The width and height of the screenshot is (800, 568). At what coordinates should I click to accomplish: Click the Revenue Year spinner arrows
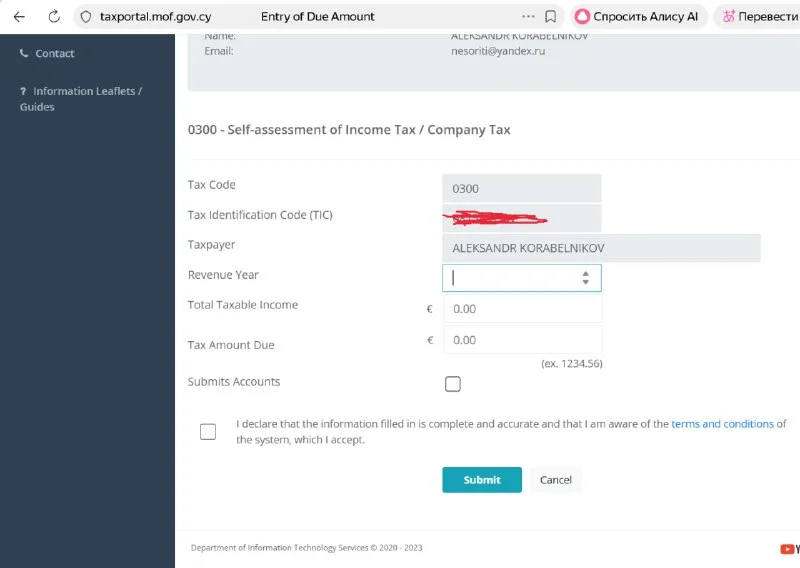(x=586, y=278)
